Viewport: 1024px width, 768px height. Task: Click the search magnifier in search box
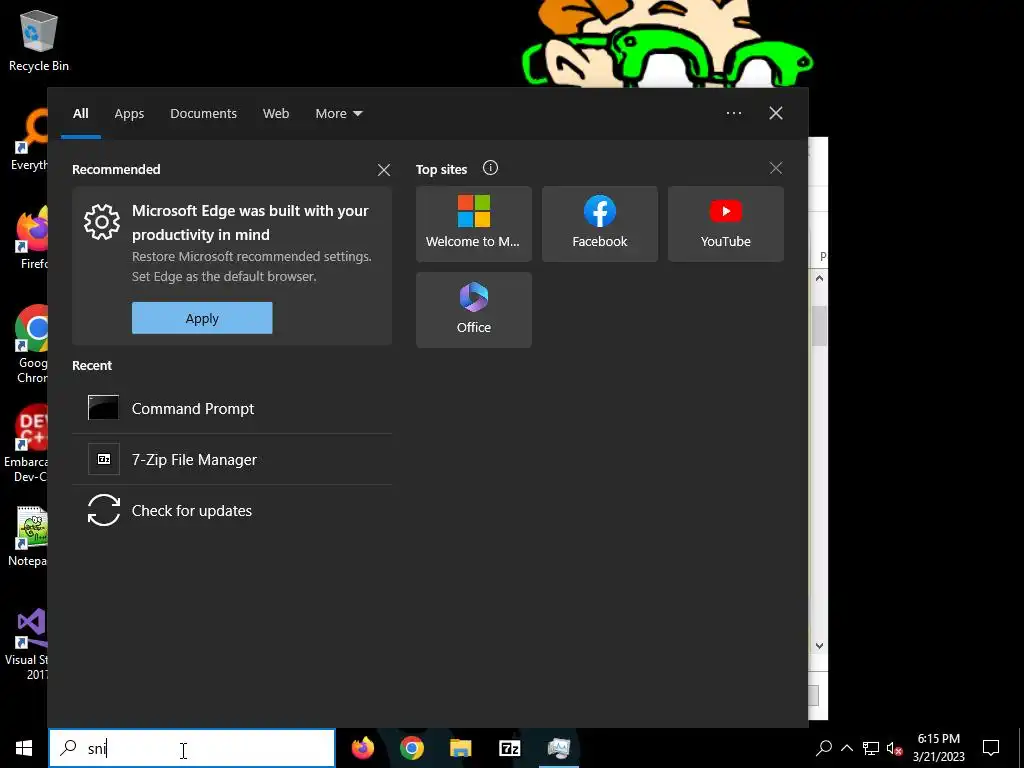[69, 748]
